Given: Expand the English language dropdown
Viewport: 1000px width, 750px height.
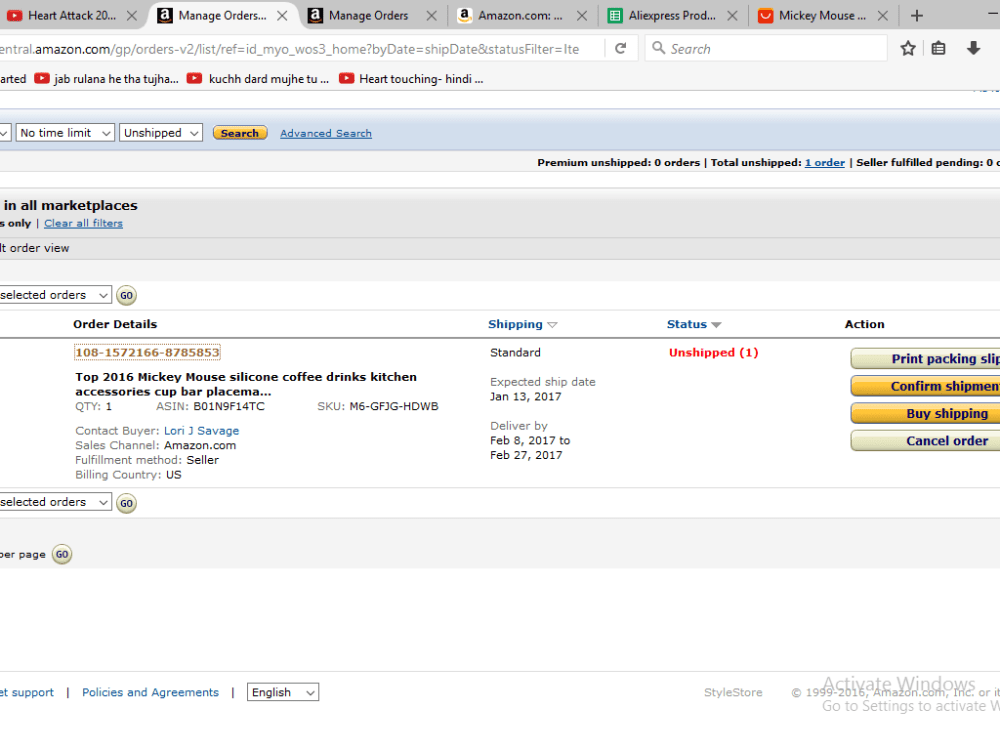Looking at the screenshot, I should [x=283, y=692].
